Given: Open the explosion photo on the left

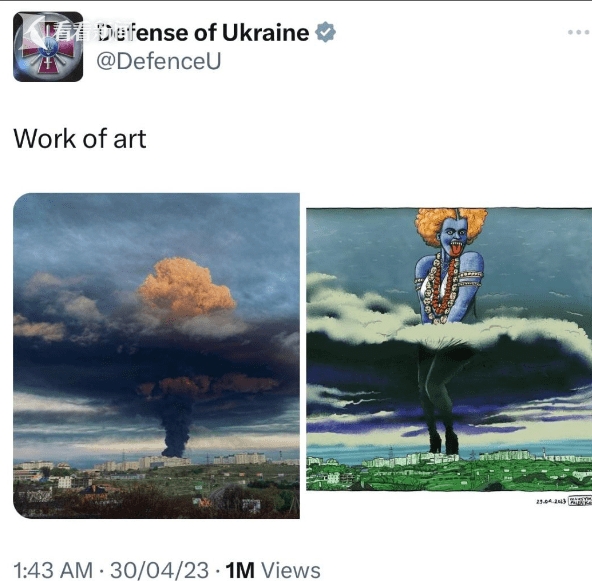Looking at the screenshot, I should [x=157, y=356].
